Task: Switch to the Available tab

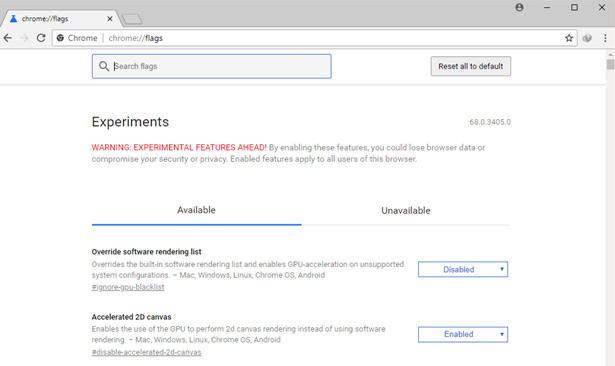Action: point(196,210)
